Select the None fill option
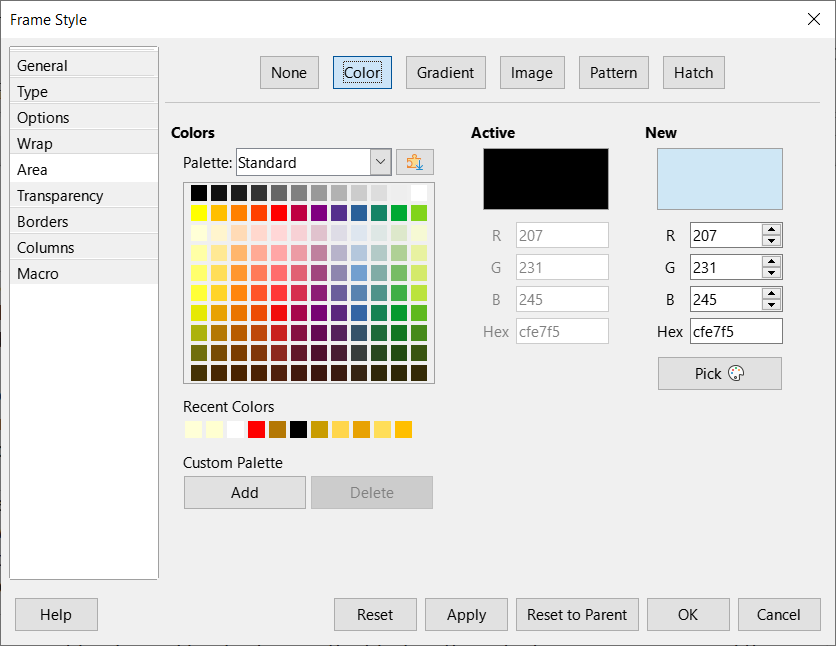 289,72
